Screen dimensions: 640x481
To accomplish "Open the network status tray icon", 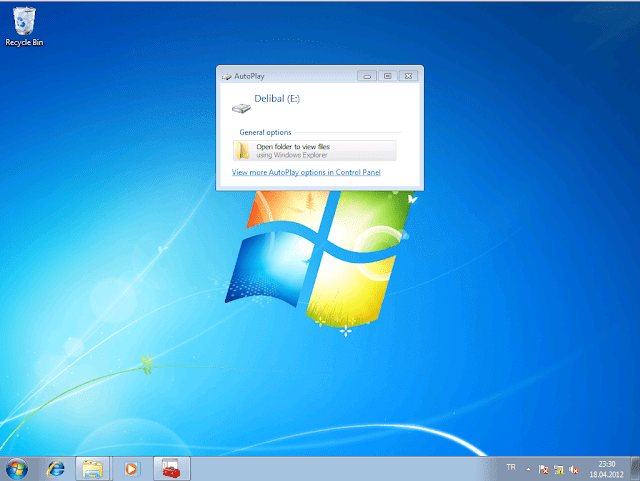I will click(x=558, y=468).
